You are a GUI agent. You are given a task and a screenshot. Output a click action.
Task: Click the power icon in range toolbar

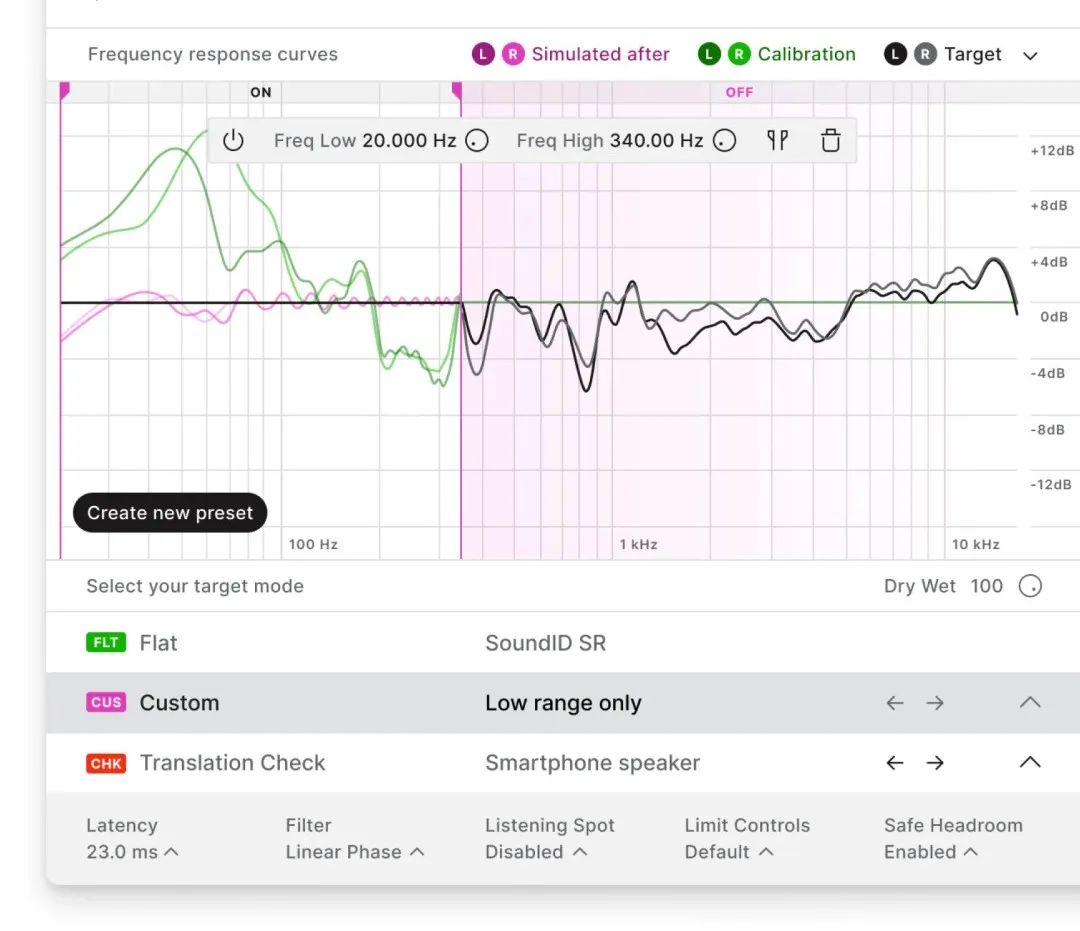point(233,141)
